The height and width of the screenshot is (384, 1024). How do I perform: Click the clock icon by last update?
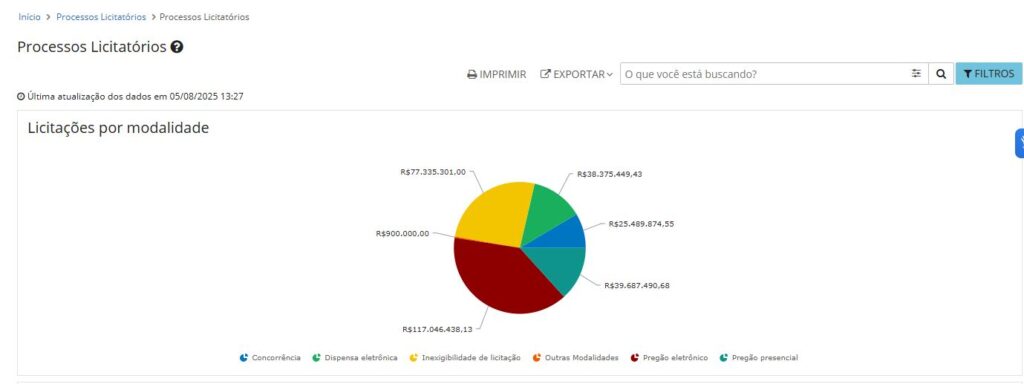click(22, 97)
